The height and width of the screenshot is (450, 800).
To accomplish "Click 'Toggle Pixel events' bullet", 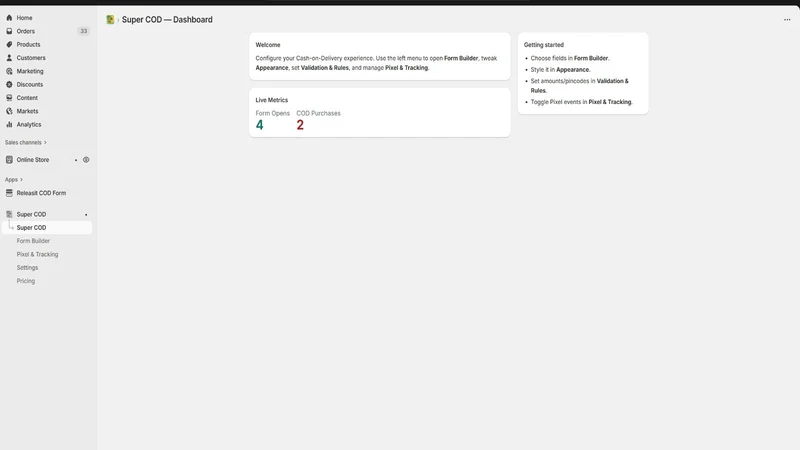I will [x=582, y=102].
